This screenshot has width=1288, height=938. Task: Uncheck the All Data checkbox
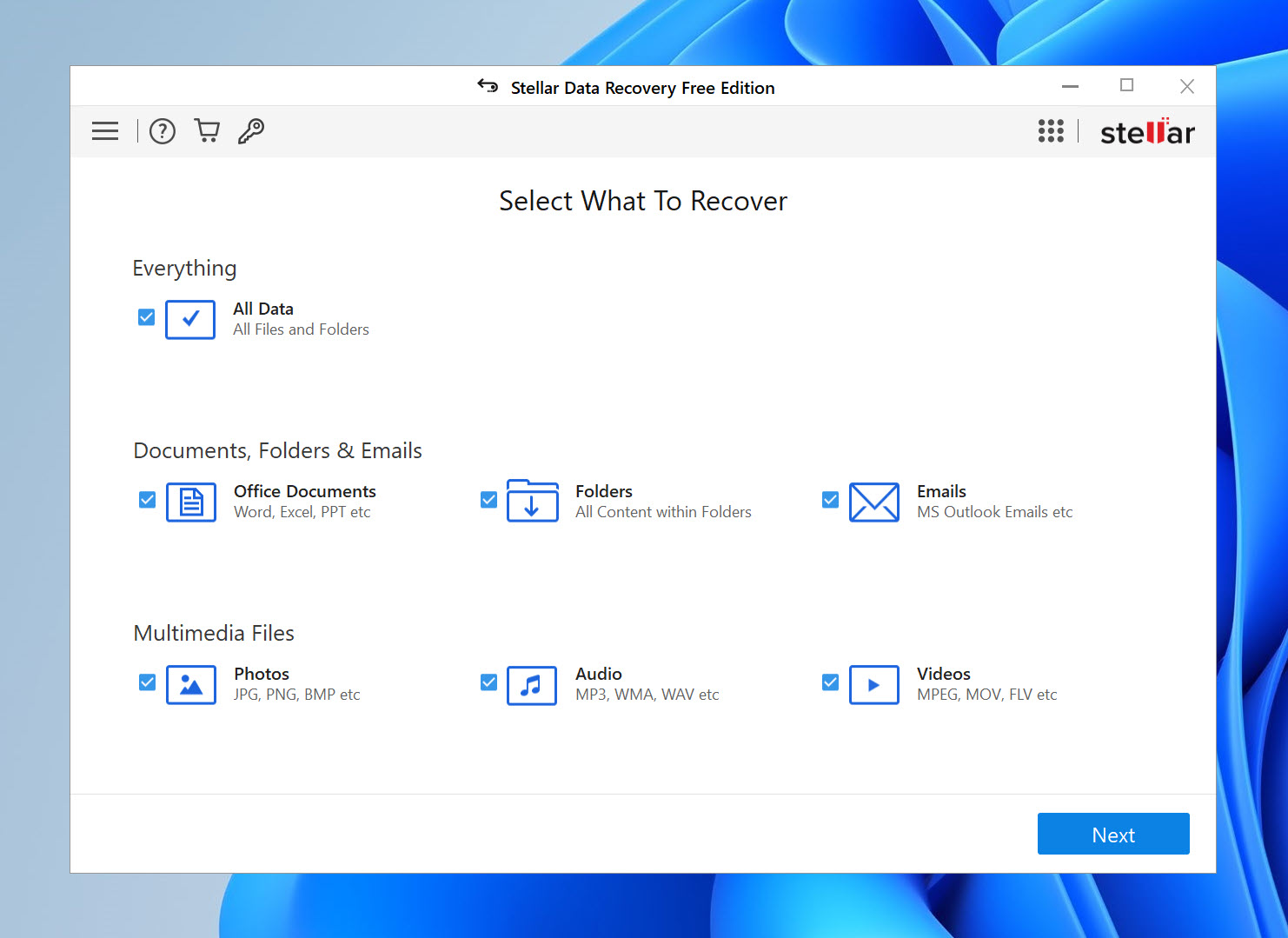[x=146, y=317]
